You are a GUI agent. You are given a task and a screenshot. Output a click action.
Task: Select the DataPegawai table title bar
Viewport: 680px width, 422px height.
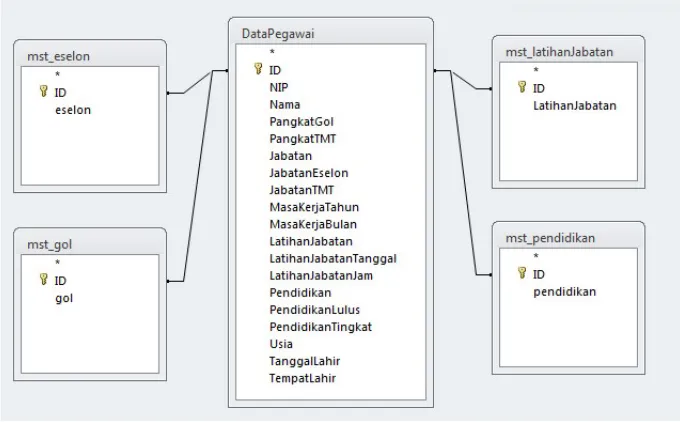point(330,33)
